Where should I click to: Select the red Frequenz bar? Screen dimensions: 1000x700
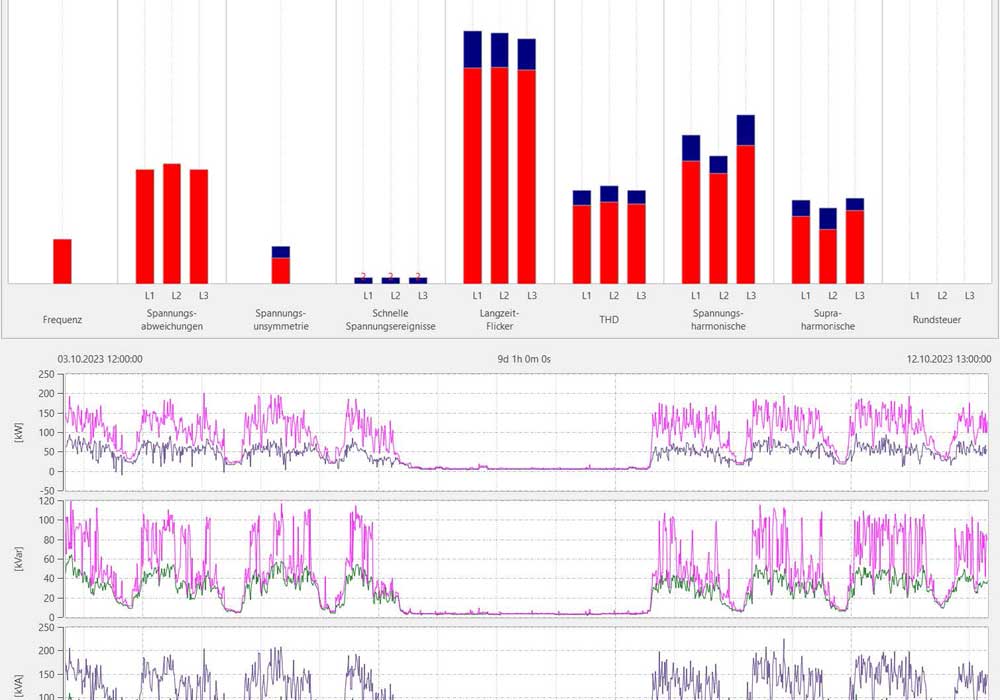point(62,261)
